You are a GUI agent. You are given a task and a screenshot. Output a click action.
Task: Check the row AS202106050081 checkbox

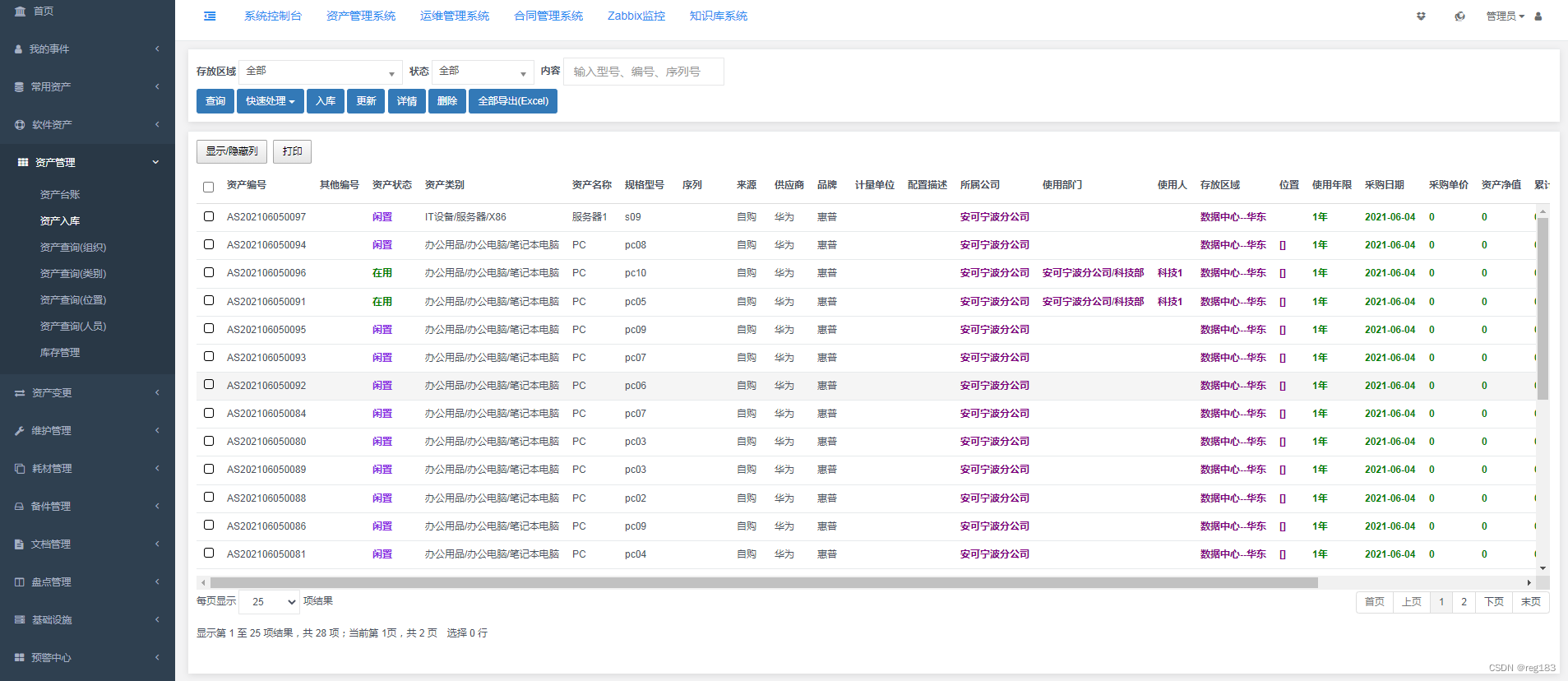pyautogui.click(x=209, y=553)
